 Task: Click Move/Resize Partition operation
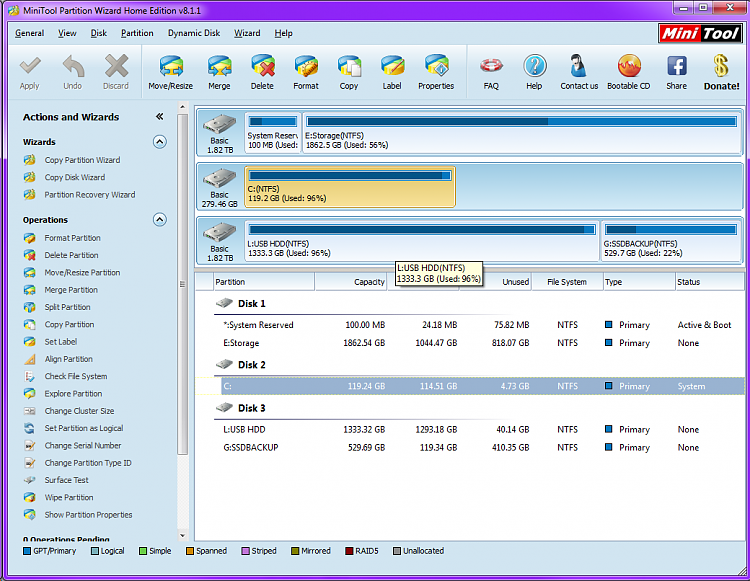coord(82,272)
